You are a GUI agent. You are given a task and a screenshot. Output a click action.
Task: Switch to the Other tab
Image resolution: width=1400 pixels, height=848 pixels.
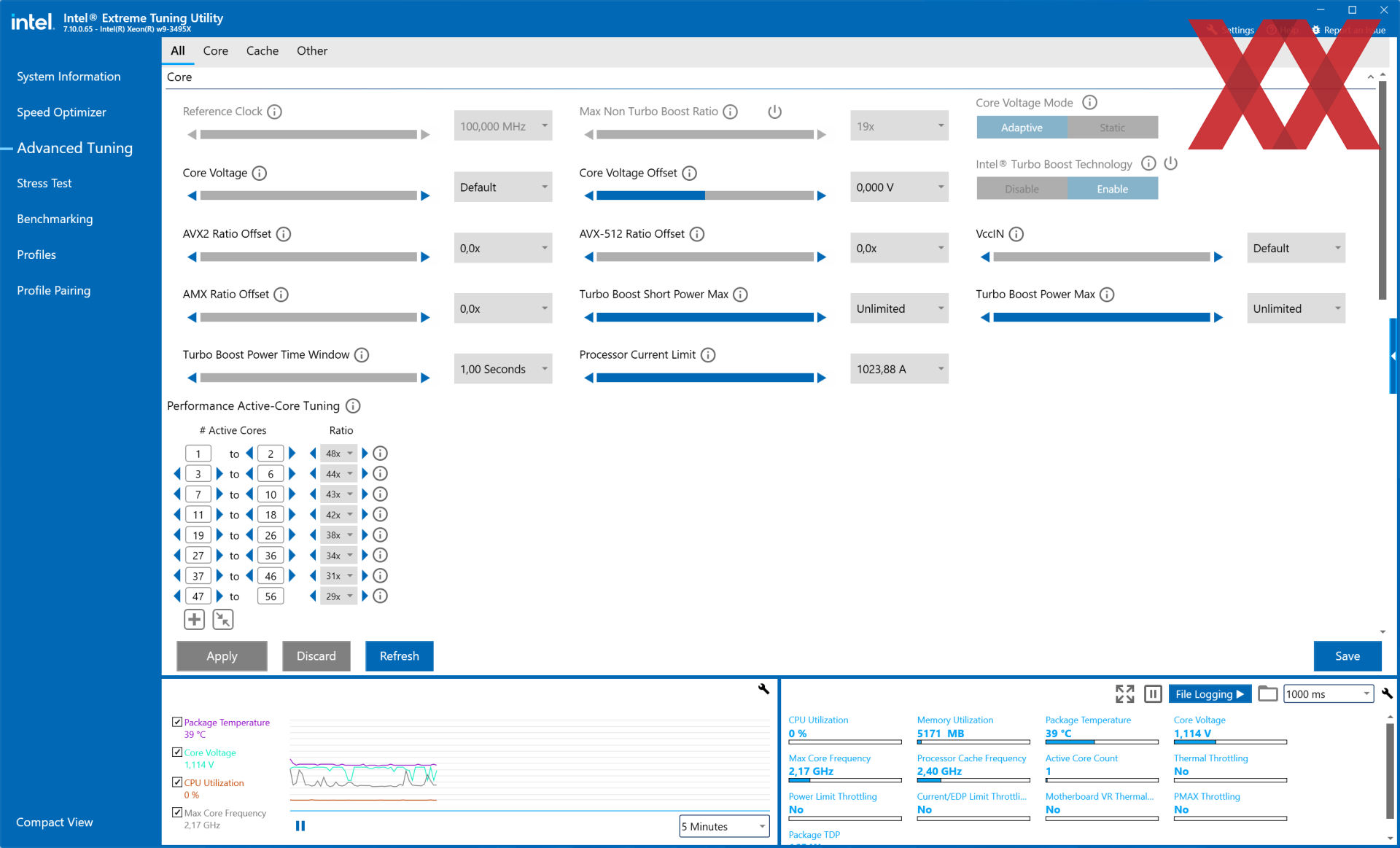point(312,51)
